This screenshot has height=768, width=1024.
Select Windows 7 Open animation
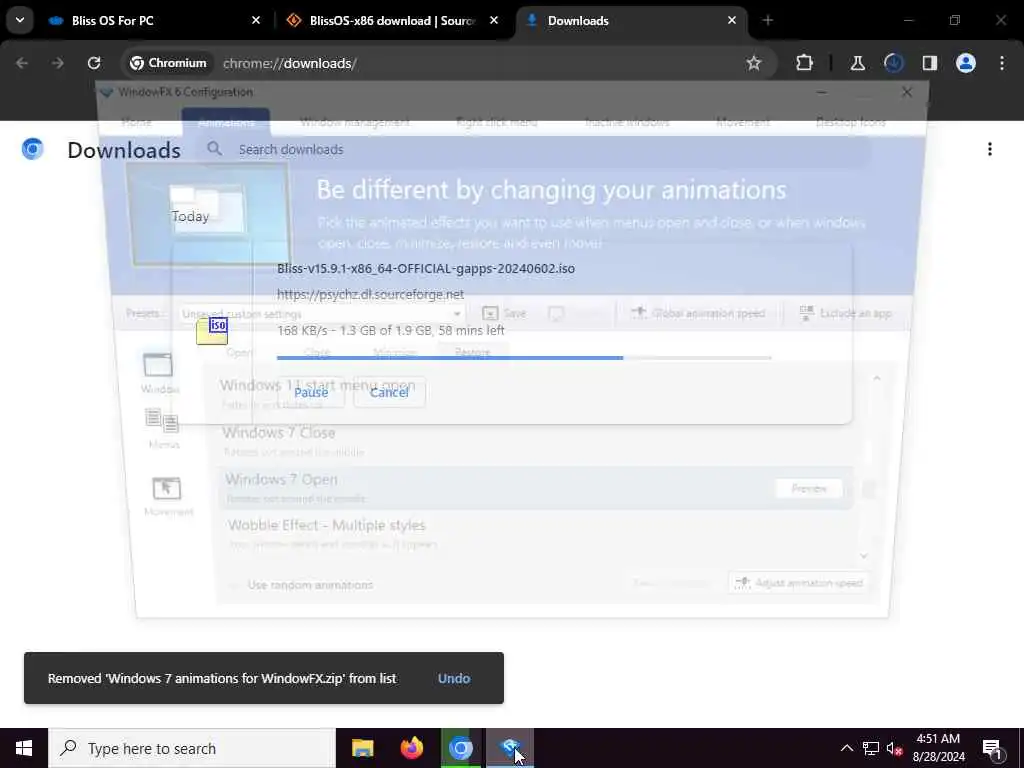(x=537, y=488)
